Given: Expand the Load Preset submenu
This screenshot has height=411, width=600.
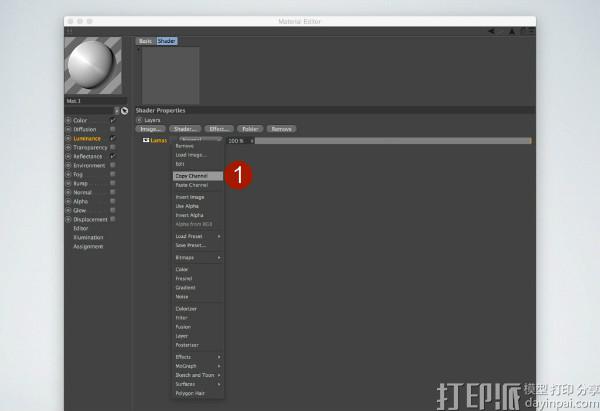Looking at the screenshot, I should (198, 236).
